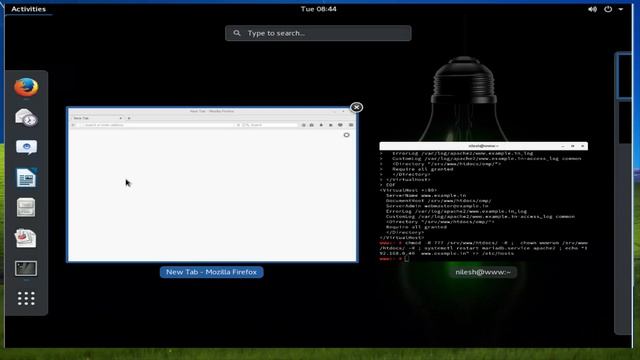Open the Files cabinet icon in dock

(x=26, y=207)
